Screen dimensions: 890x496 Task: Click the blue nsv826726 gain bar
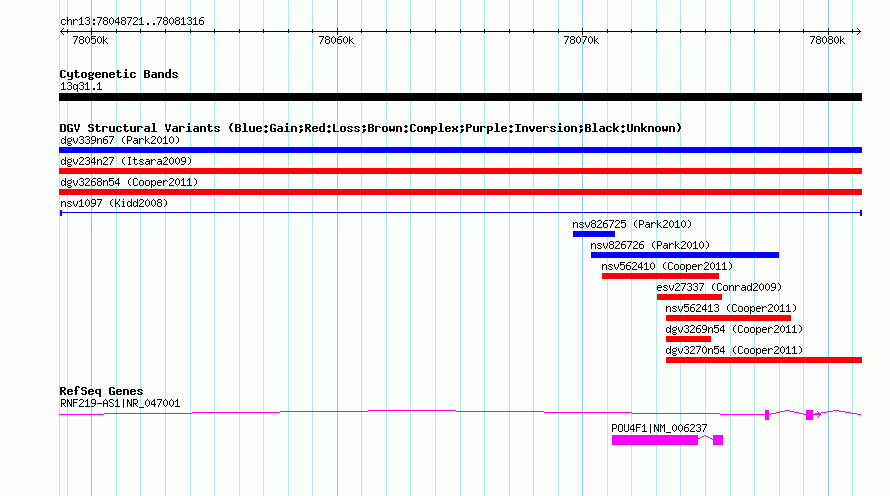click(x=685, y=255)
